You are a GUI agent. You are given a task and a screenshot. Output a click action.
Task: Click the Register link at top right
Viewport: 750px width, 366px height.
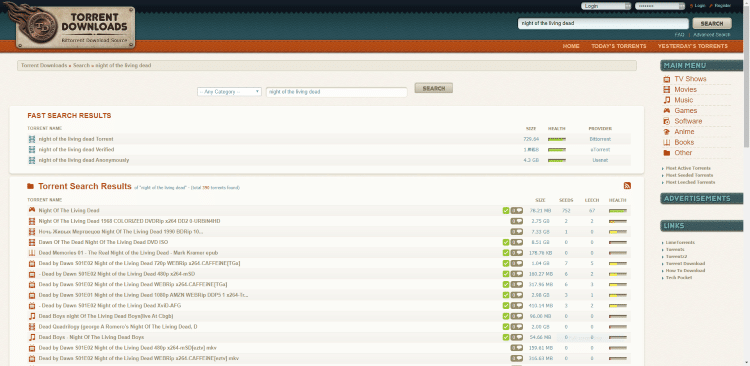(722, 6)
